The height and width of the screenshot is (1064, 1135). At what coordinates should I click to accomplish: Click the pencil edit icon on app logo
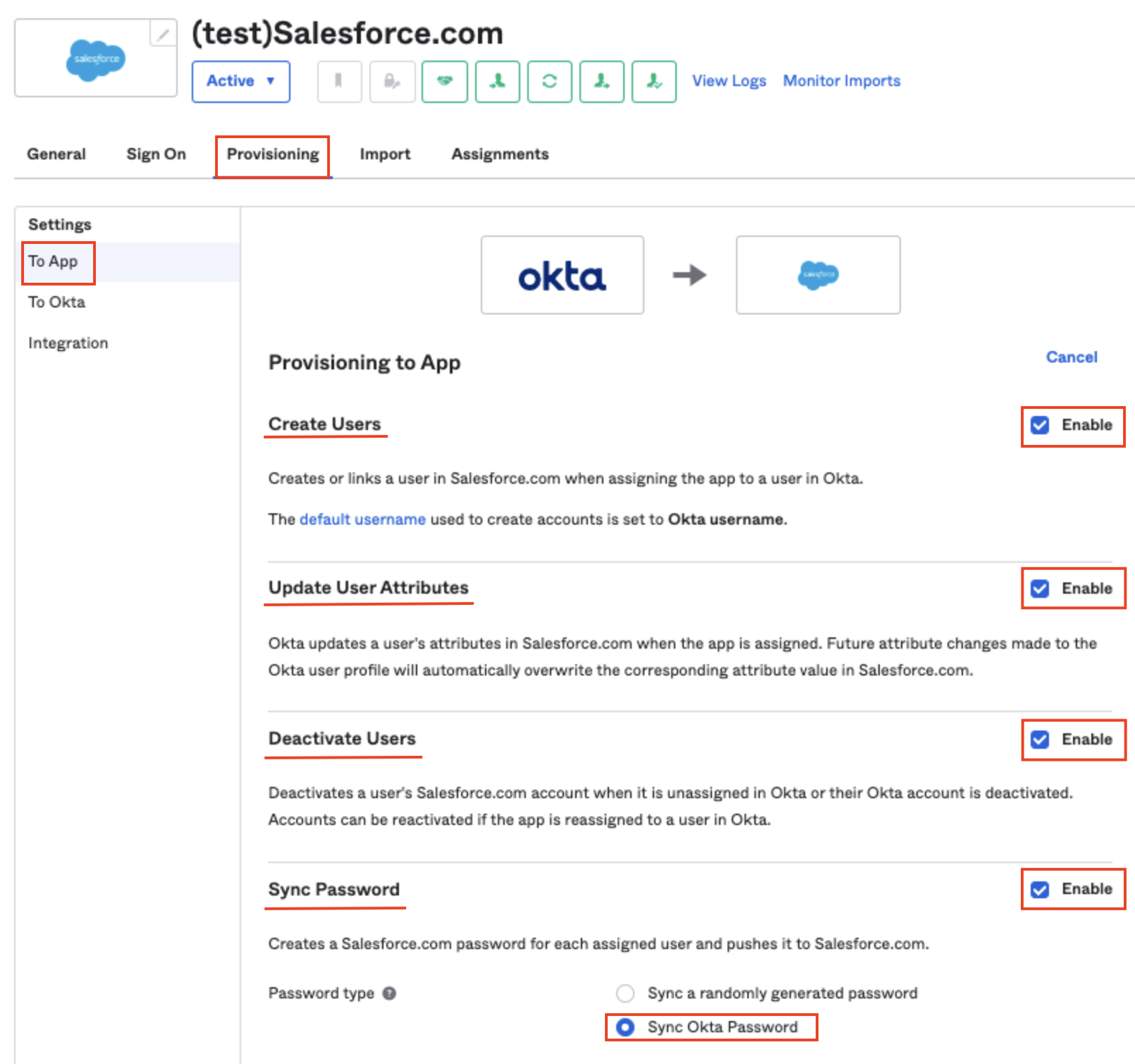163,33
